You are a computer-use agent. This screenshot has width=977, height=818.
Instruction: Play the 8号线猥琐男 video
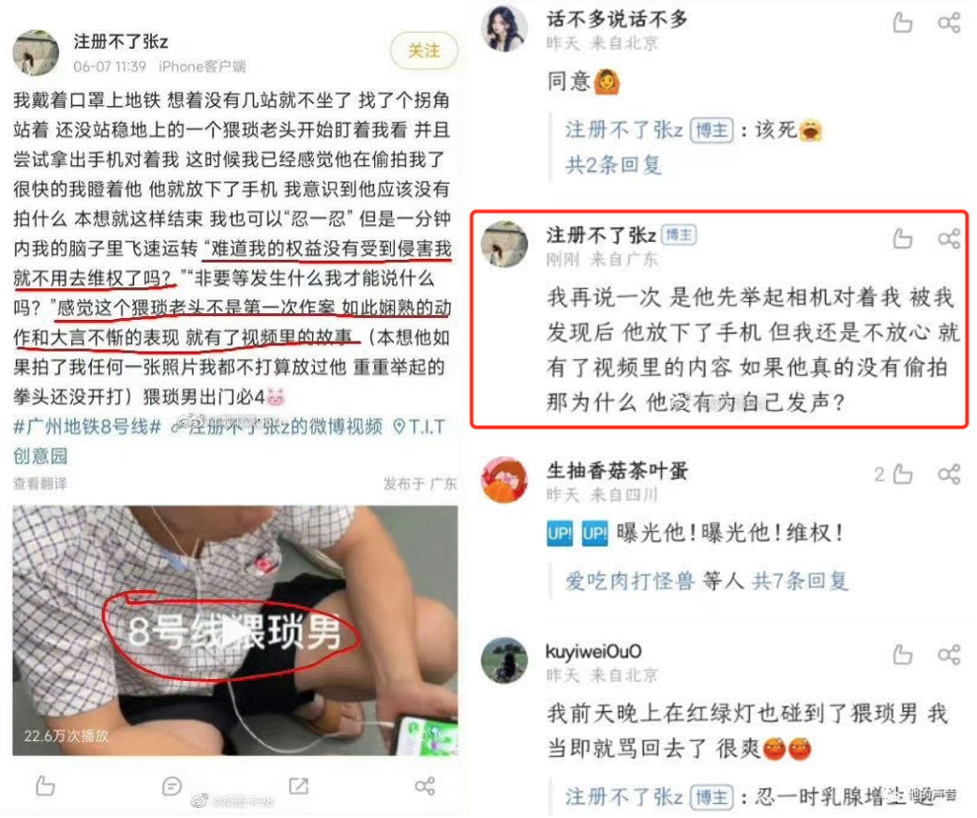click(x=236, y=632)
